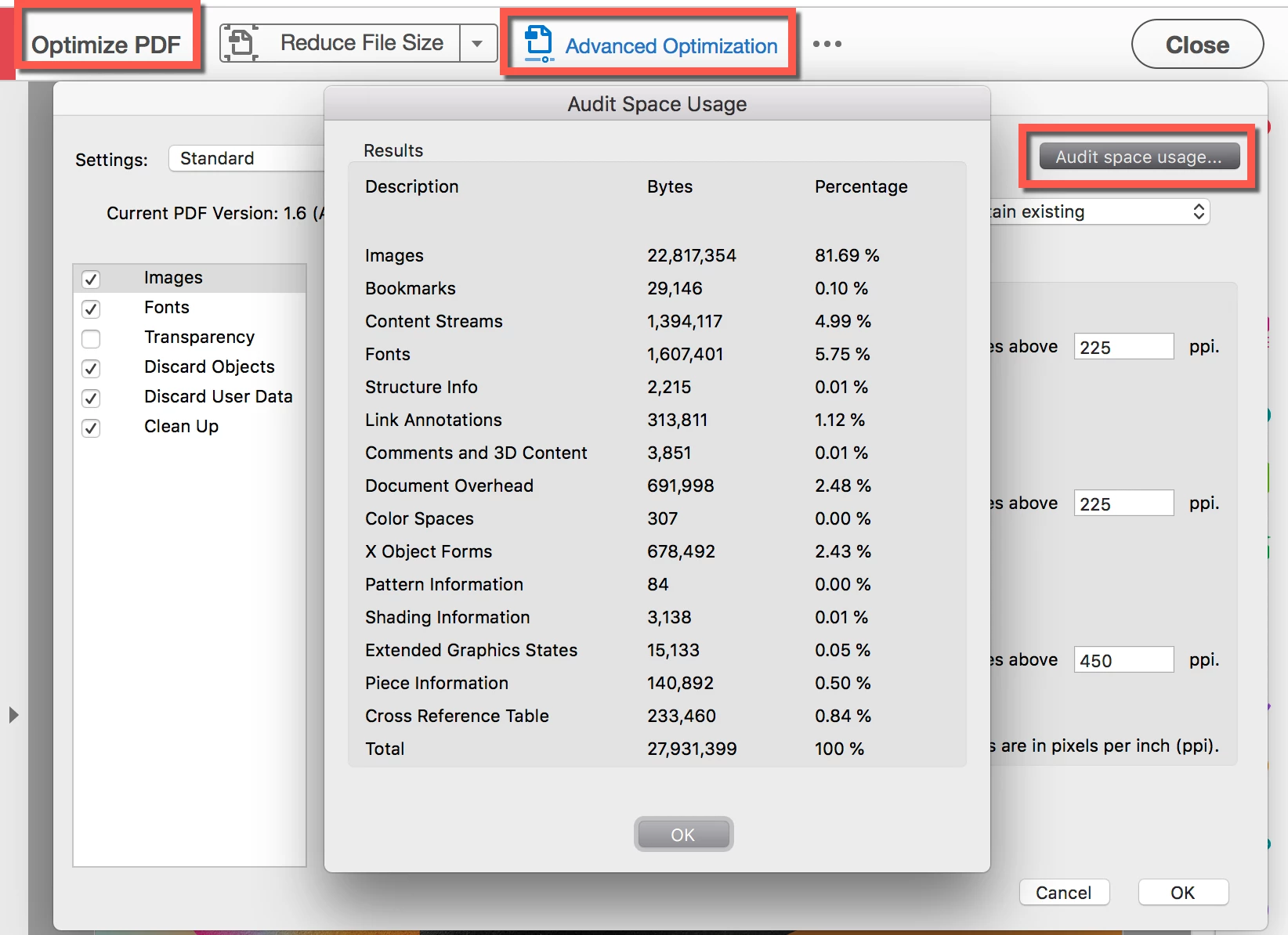Close the Optimize PDF toolbar
1288x935 pixels.
1197,45
